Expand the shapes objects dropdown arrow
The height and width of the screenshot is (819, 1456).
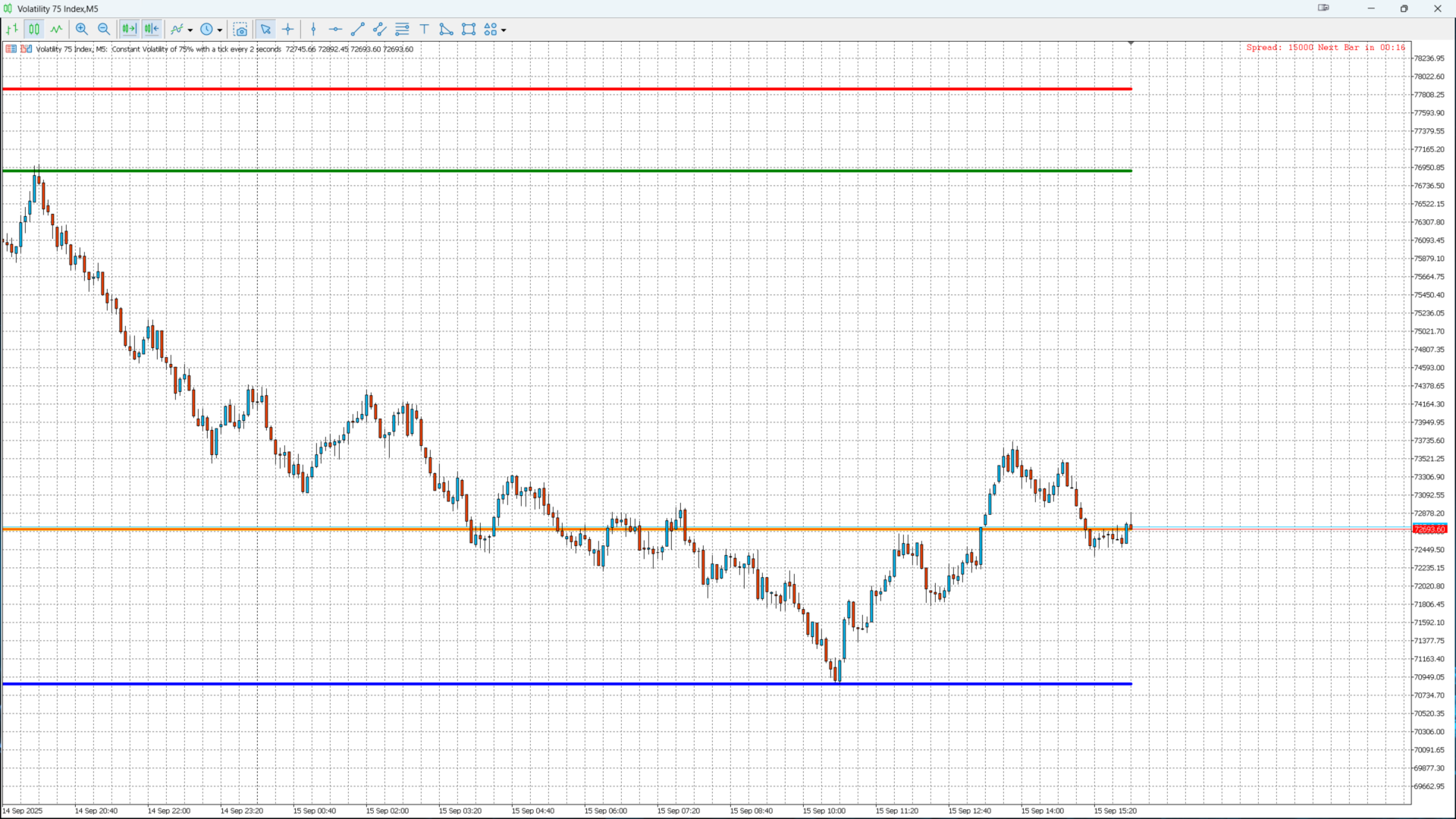(x=504, y=30)
